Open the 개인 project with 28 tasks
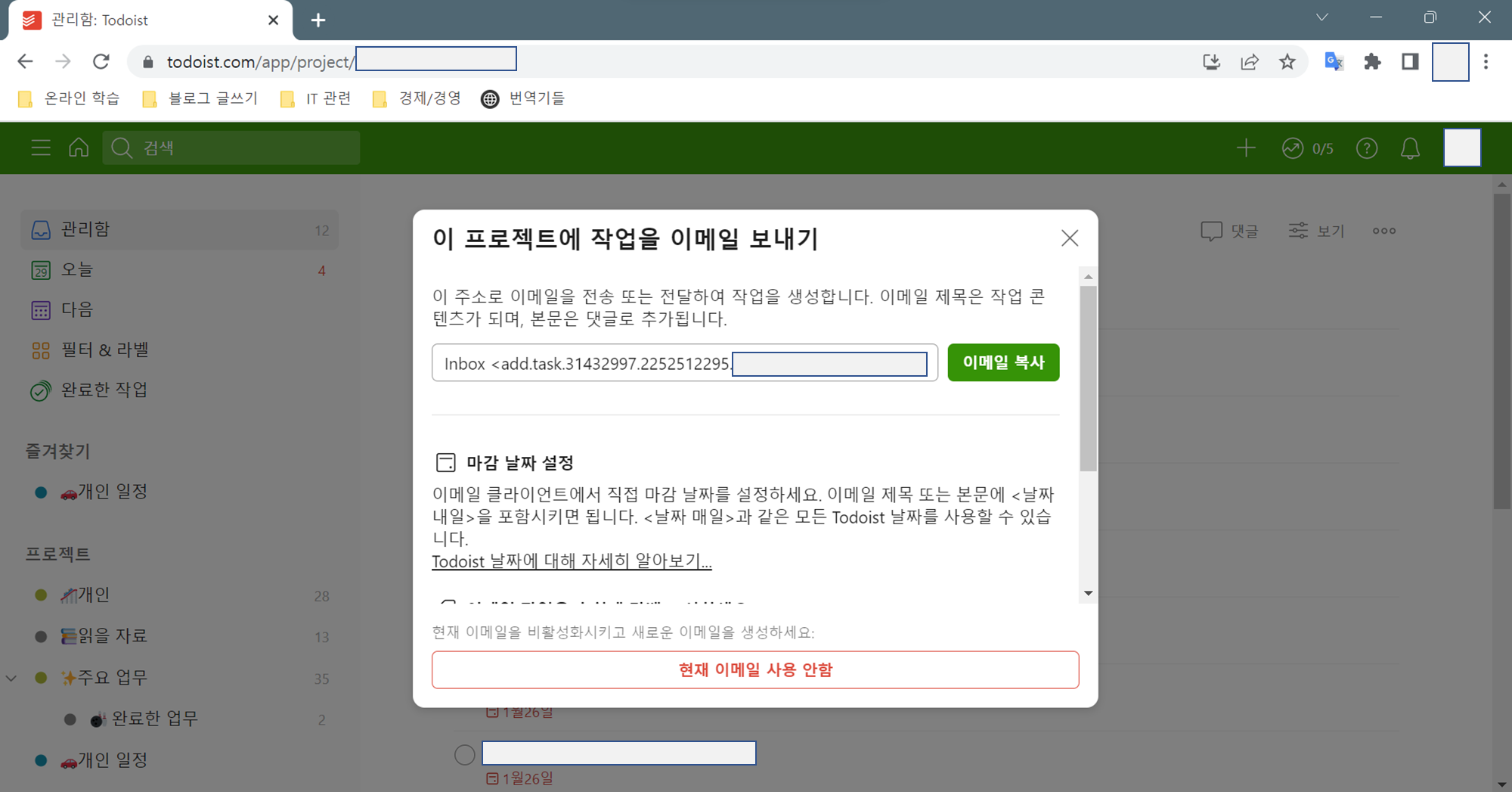The image size is (1512, 792). [x=179, y=595]
